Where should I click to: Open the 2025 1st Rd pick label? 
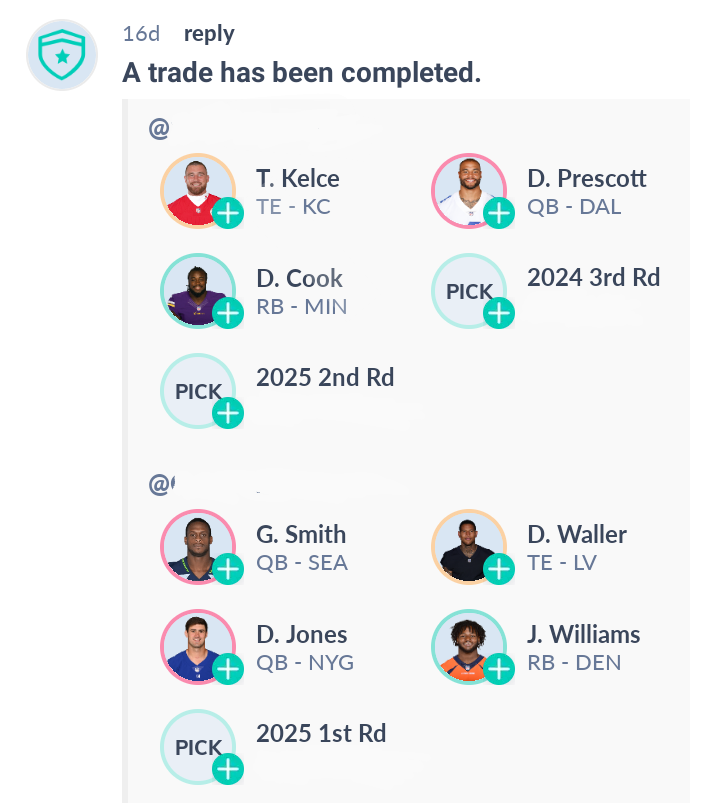coord(321,733)
